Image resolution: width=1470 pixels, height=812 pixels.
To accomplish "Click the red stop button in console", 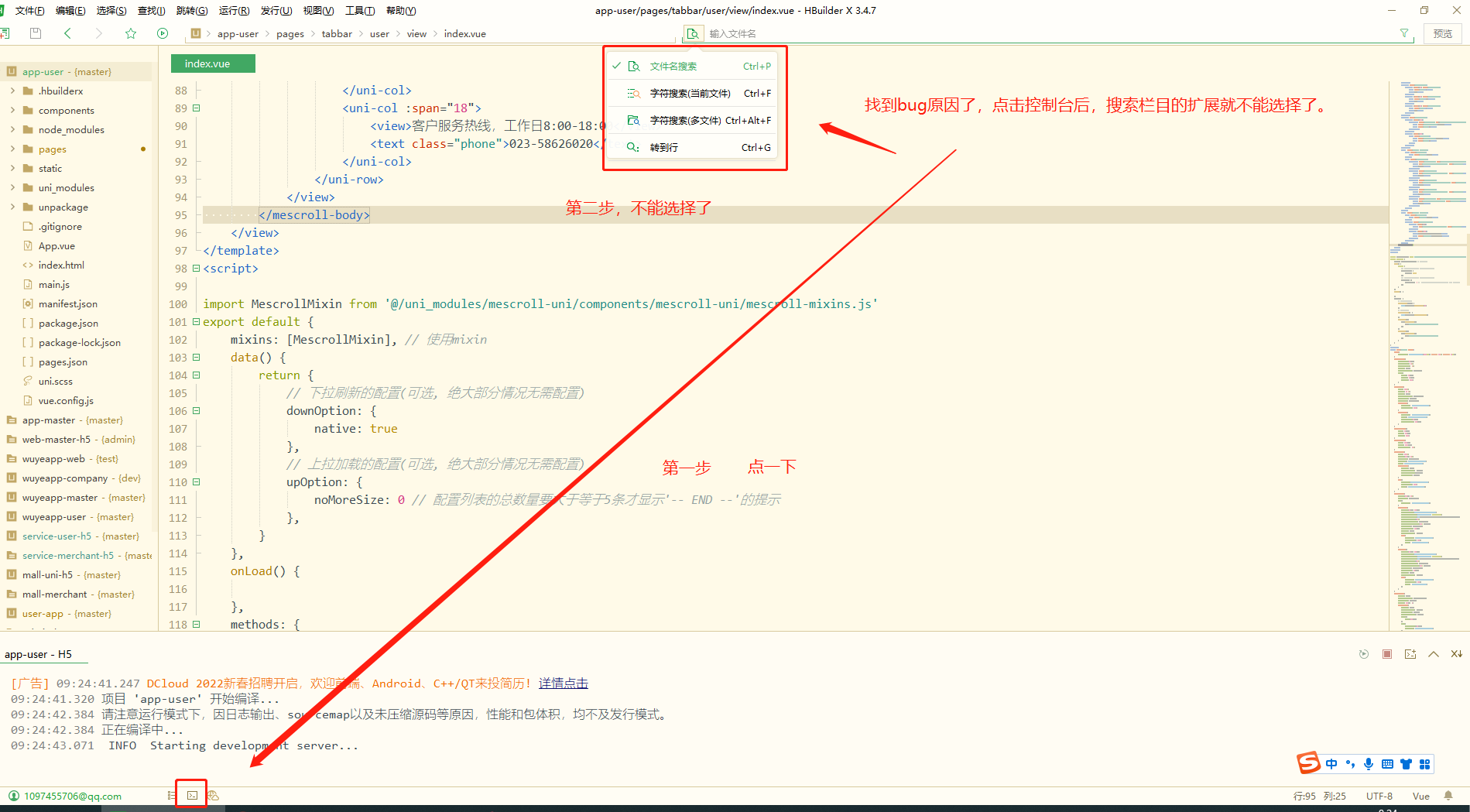I will click(1387, 654).
